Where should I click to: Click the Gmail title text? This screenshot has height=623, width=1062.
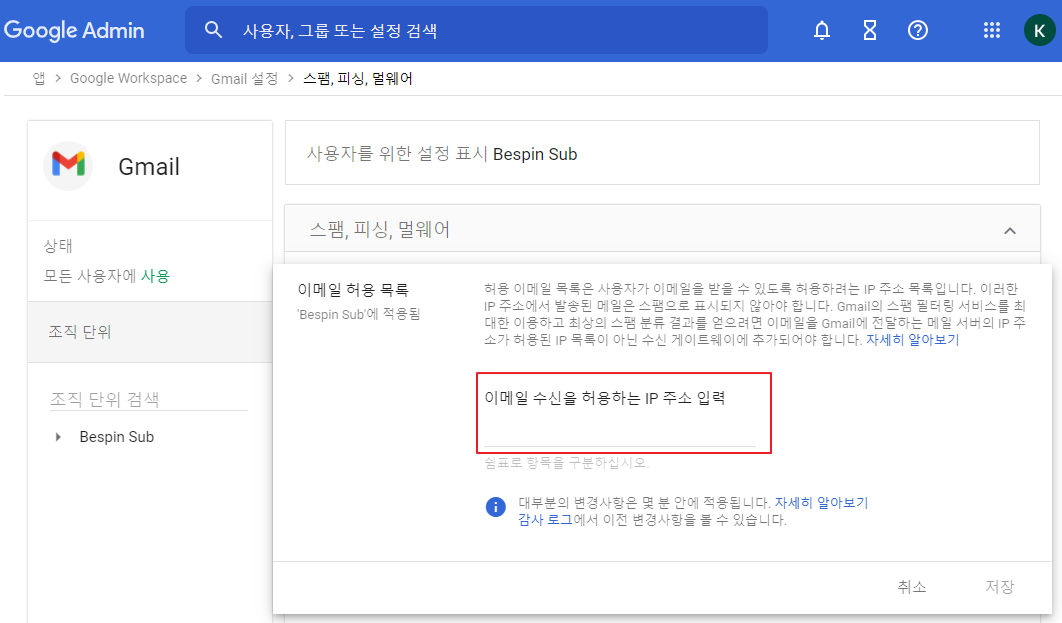149,167
